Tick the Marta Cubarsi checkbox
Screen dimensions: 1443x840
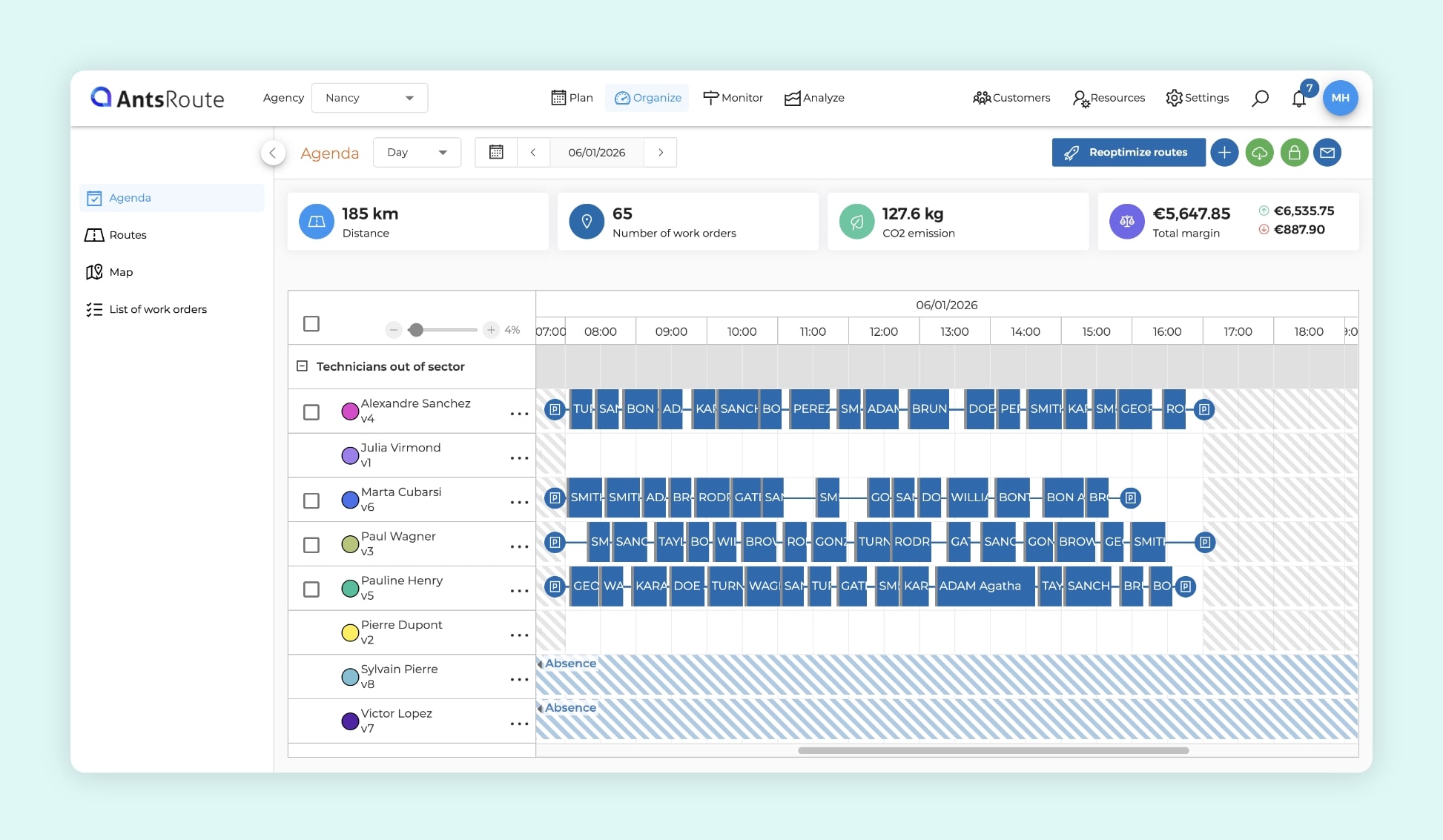tap(311, 501)
